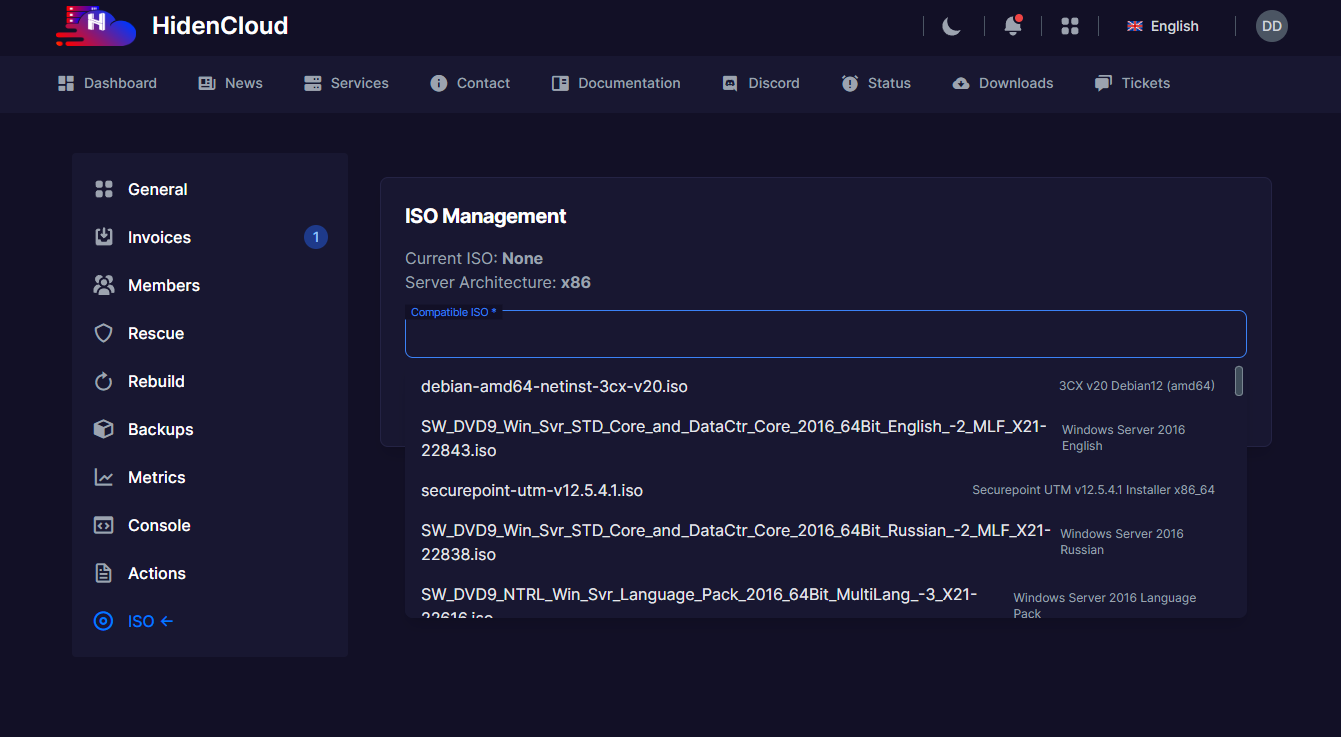Image resolution: width=1341 pixels, height=737 pixels.
Task: Click the DD user avatar
Action: 1271,26
